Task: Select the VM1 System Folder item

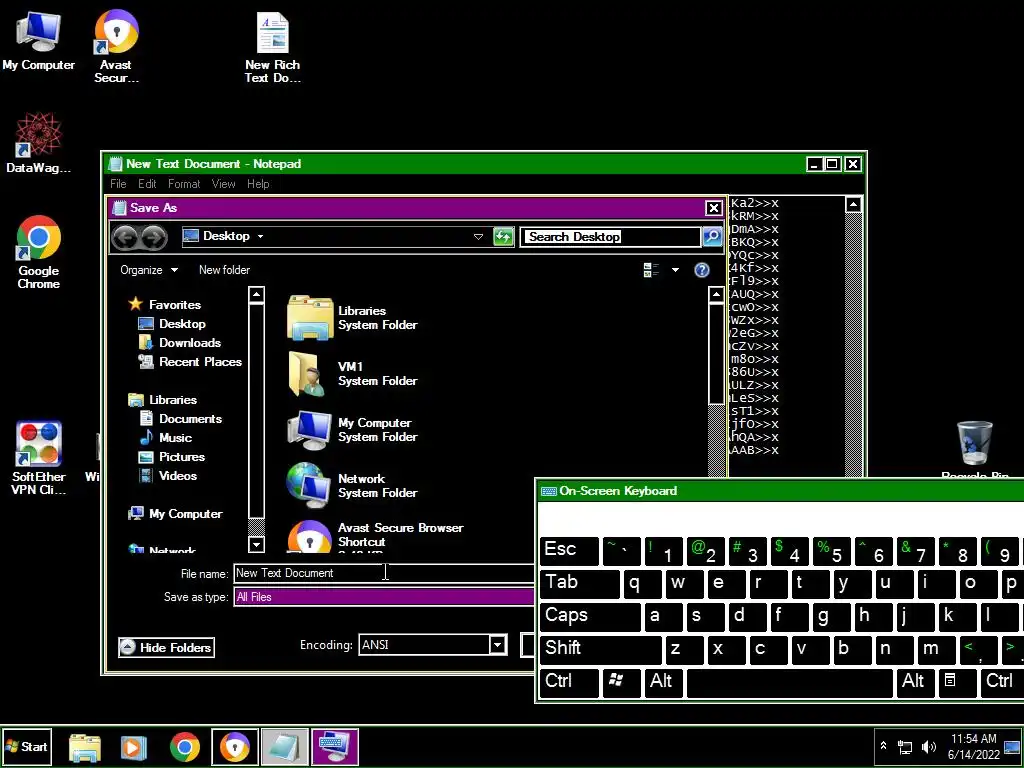Action: coord(353,374)
